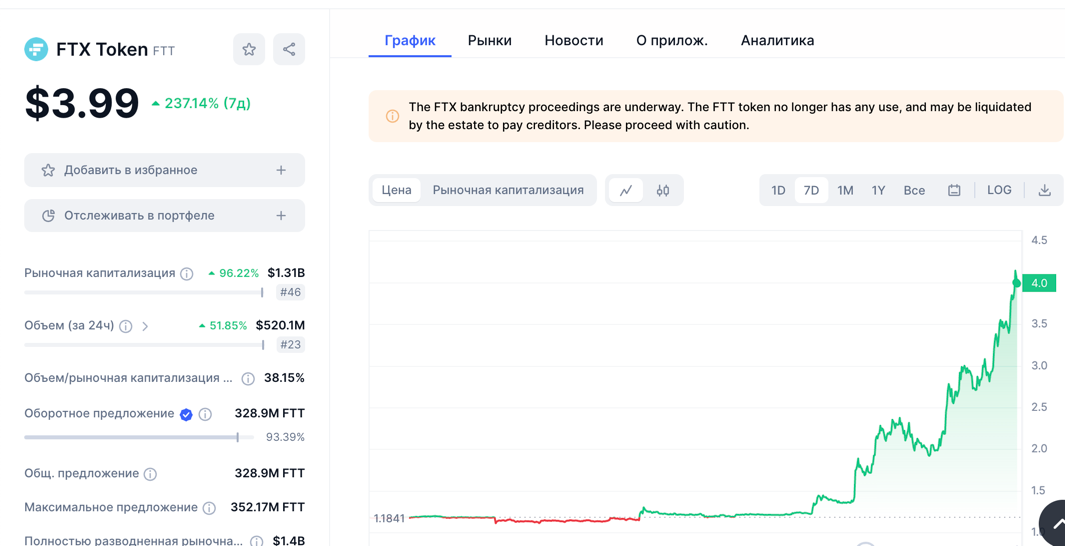Select Рыночная капитализация chart mode
The height and width of the screenshot is (546, 1065).
tap(508, 190)
